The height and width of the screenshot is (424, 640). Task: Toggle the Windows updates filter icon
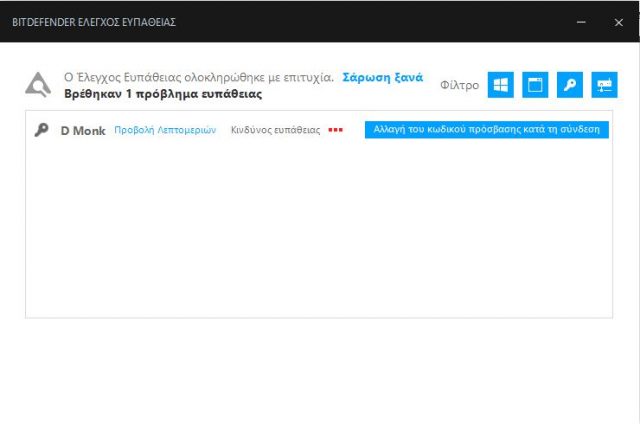coord(500,85)
